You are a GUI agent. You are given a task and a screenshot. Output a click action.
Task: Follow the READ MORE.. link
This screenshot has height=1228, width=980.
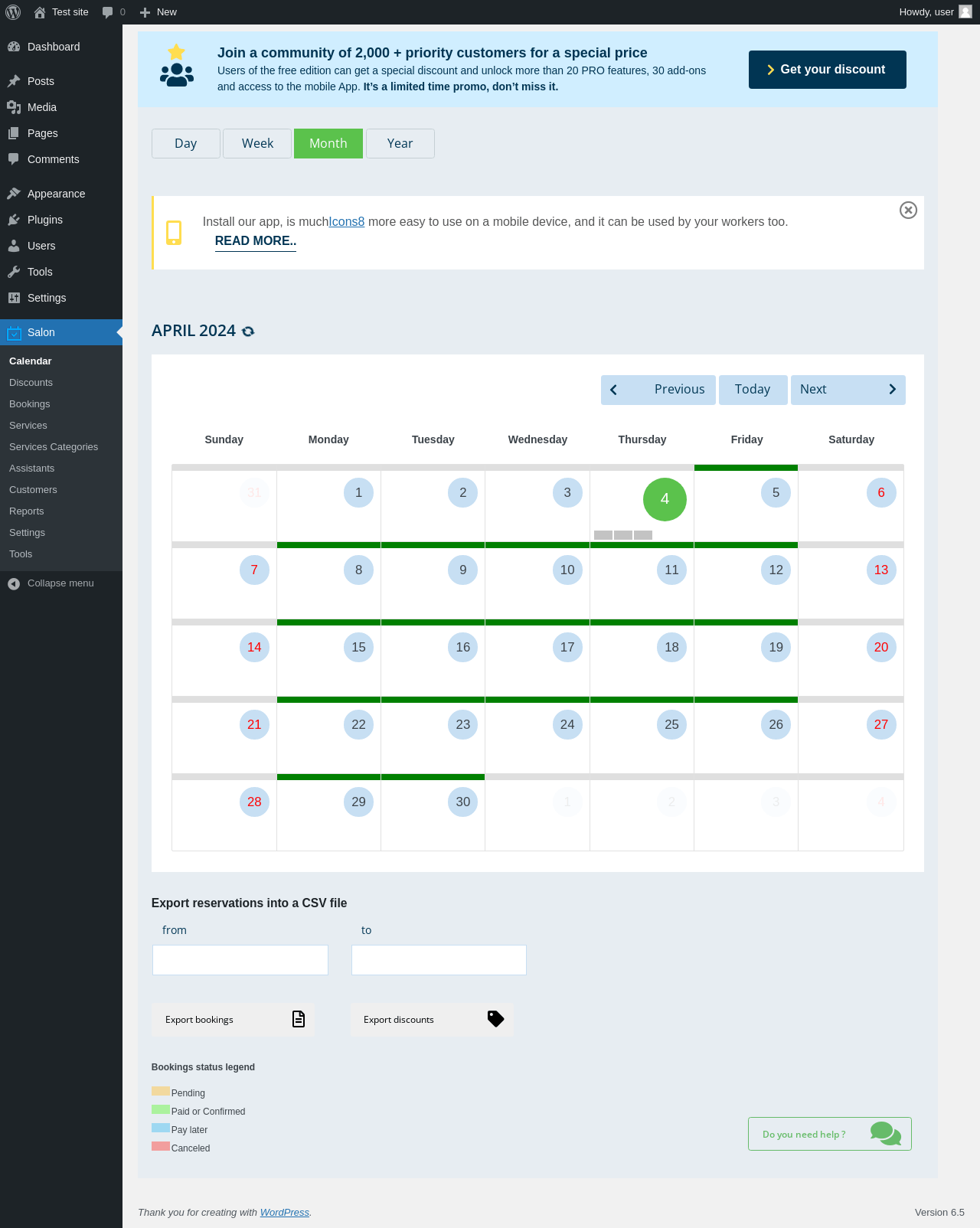coord(256,241)
